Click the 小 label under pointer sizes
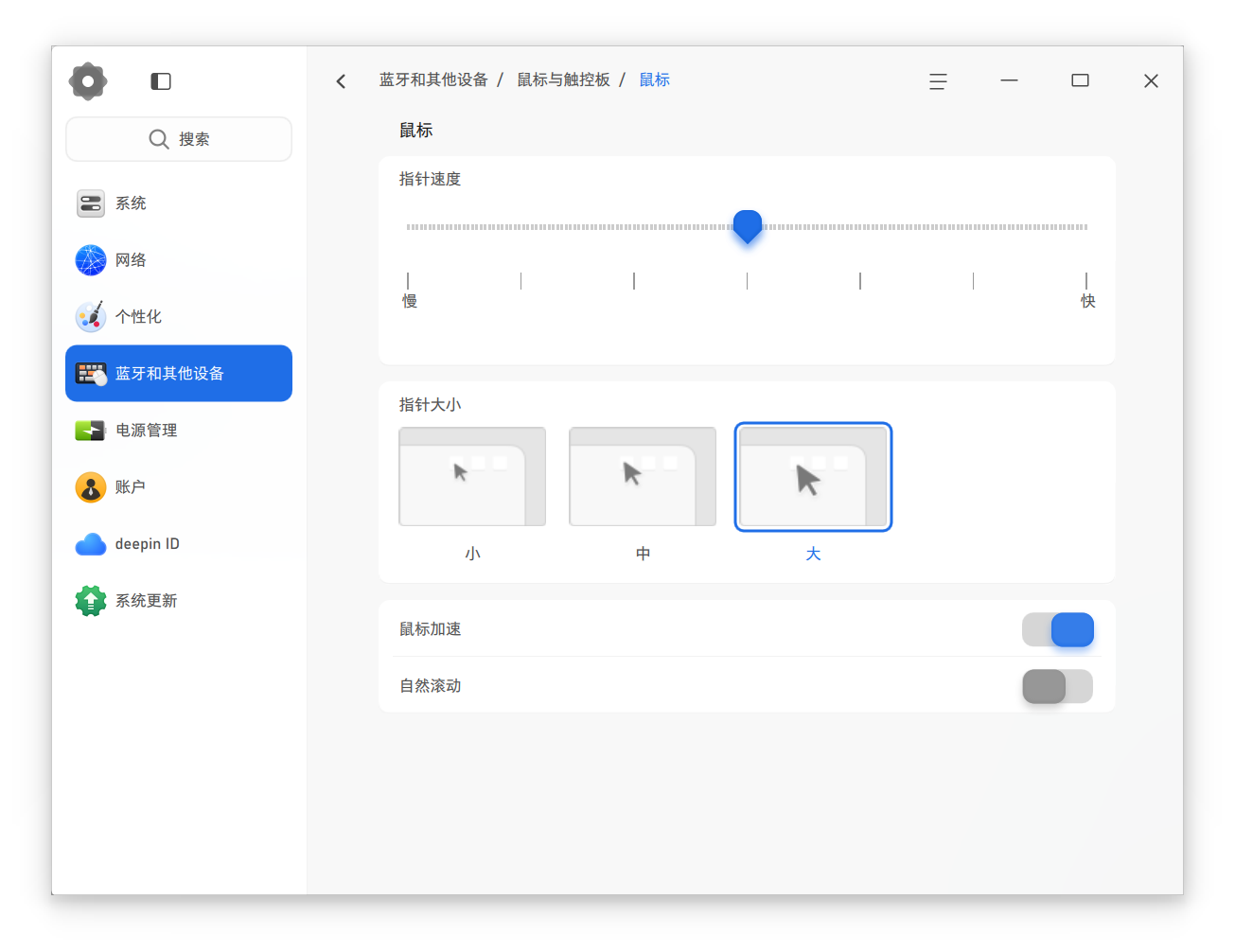The image size is (1235, 952). pos(472,554)
